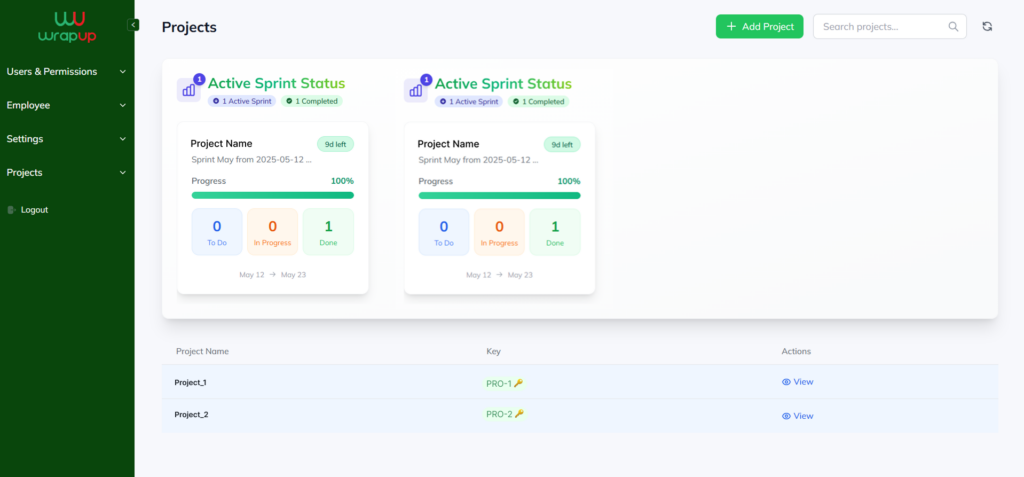Select the Done count tile in second card
The width and height of the screenshot is (1024, 477).
pyautogui.click(x=555, y=232)
